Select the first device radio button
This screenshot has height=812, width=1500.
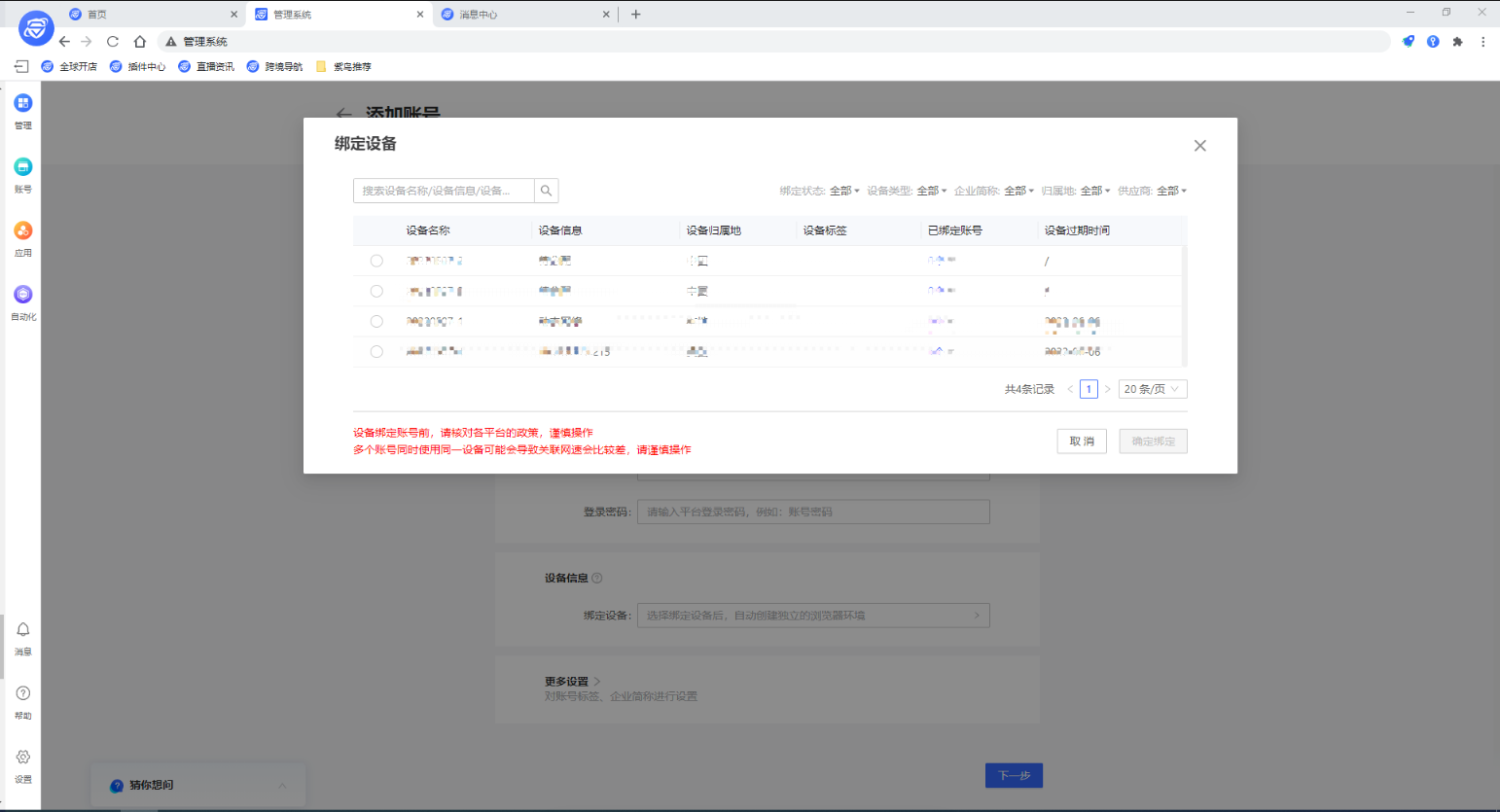tap(376, 260)
